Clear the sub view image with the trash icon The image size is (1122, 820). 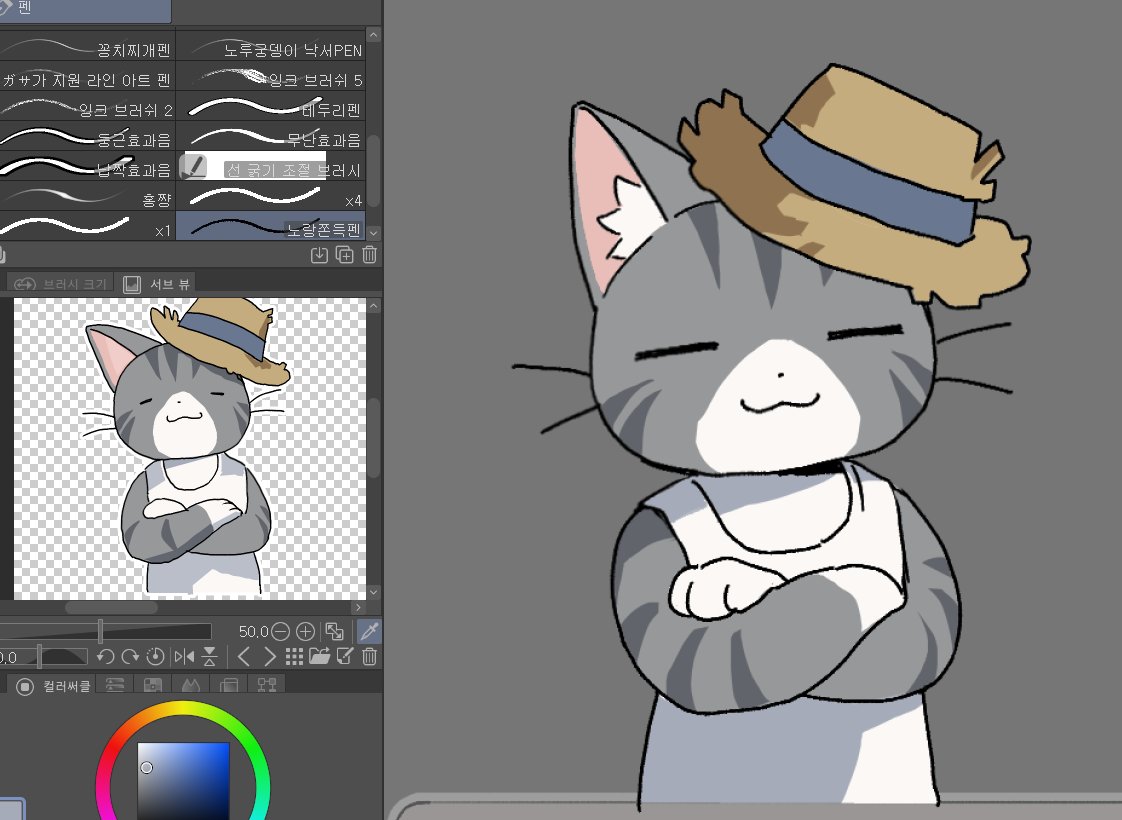[x=369, y=656]
